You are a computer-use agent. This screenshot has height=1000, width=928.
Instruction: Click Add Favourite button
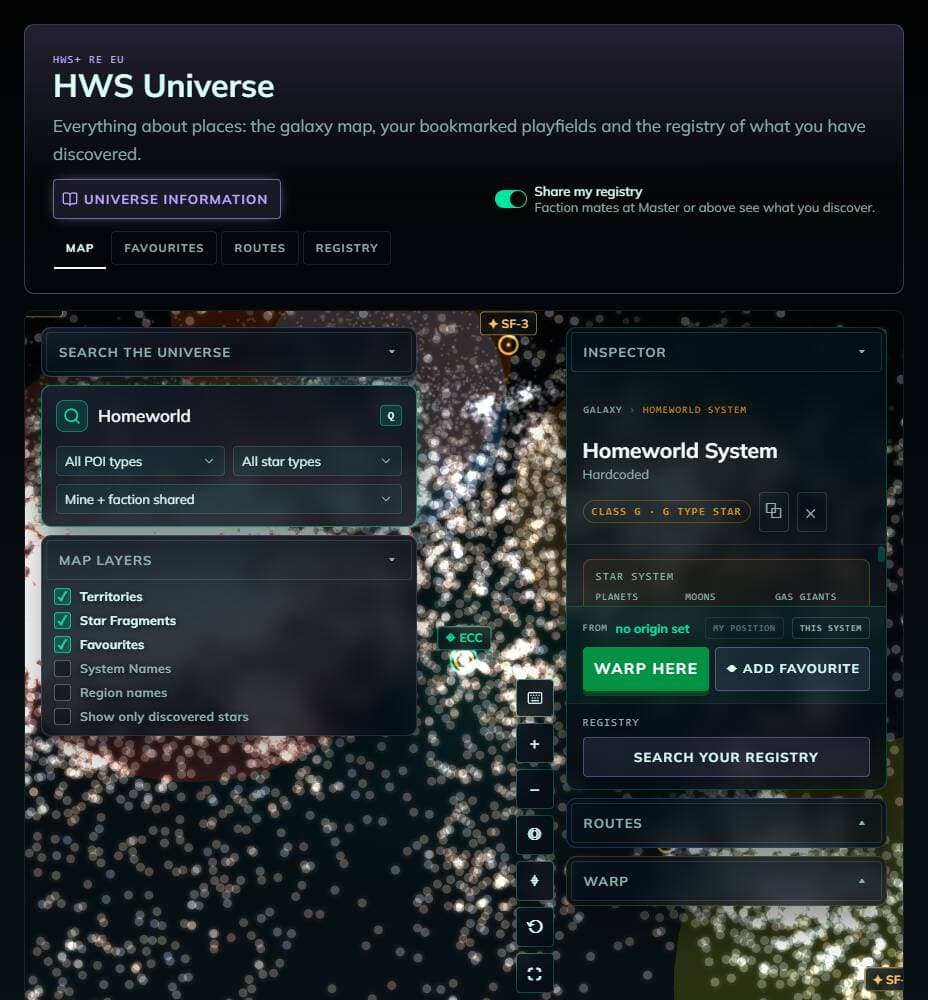792,668
